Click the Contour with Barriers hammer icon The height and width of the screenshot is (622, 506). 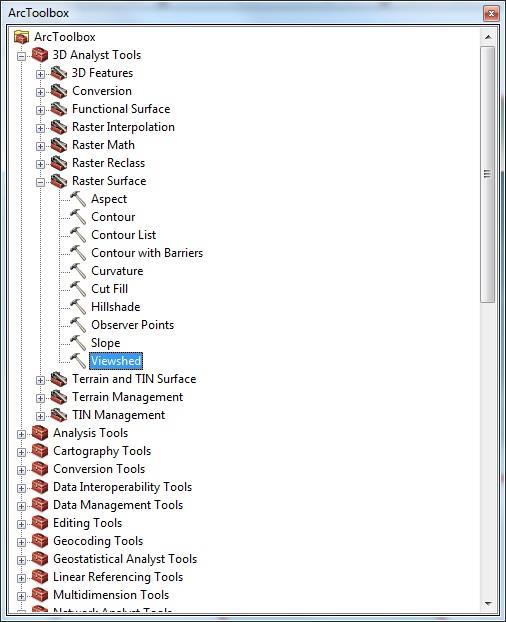(x=78, y=253)
